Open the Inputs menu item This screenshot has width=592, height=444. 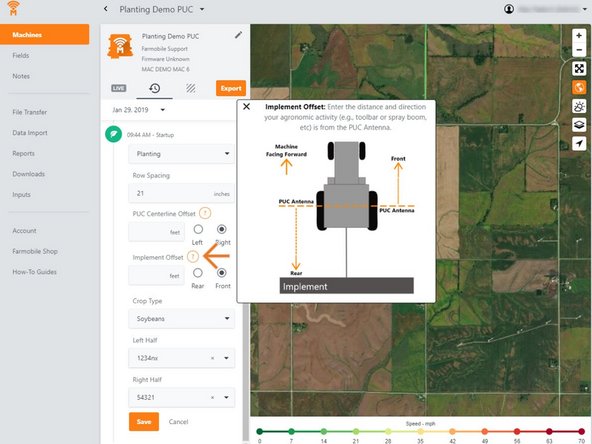point(22,195)
